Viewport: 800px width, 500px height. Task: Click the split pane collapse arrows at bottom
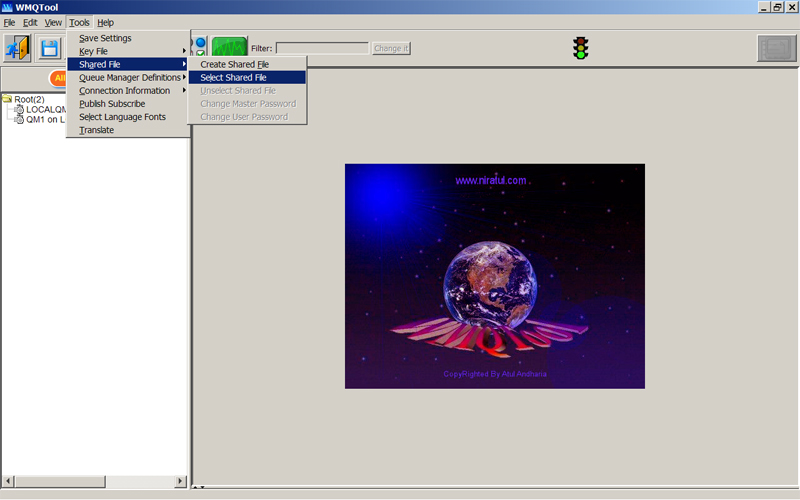tap(198, 487)
